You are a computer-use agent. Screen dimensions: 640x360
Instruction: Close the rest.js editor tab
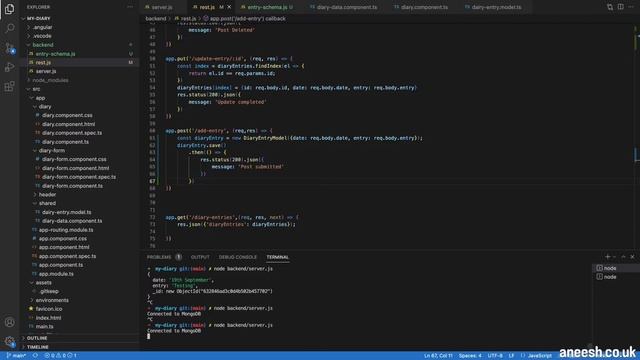click(229, 7)
